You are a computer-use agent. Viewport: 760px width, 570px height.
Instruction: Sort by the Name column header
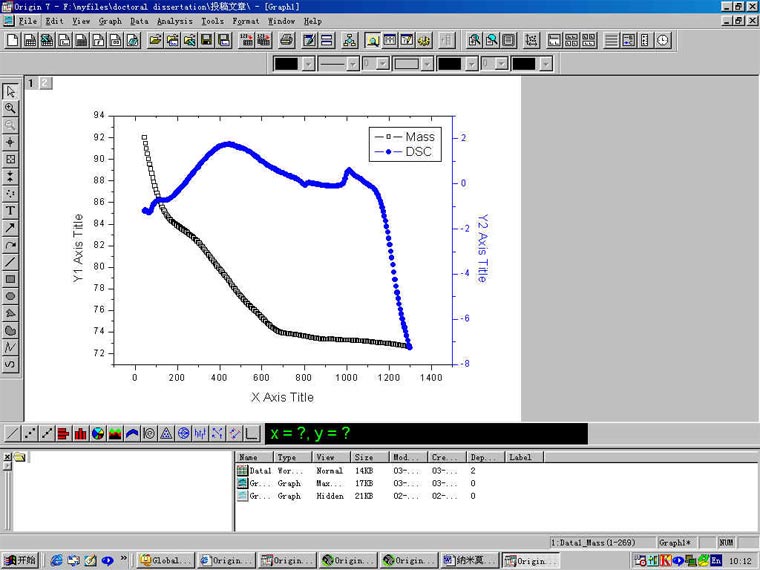pos(254,457)
